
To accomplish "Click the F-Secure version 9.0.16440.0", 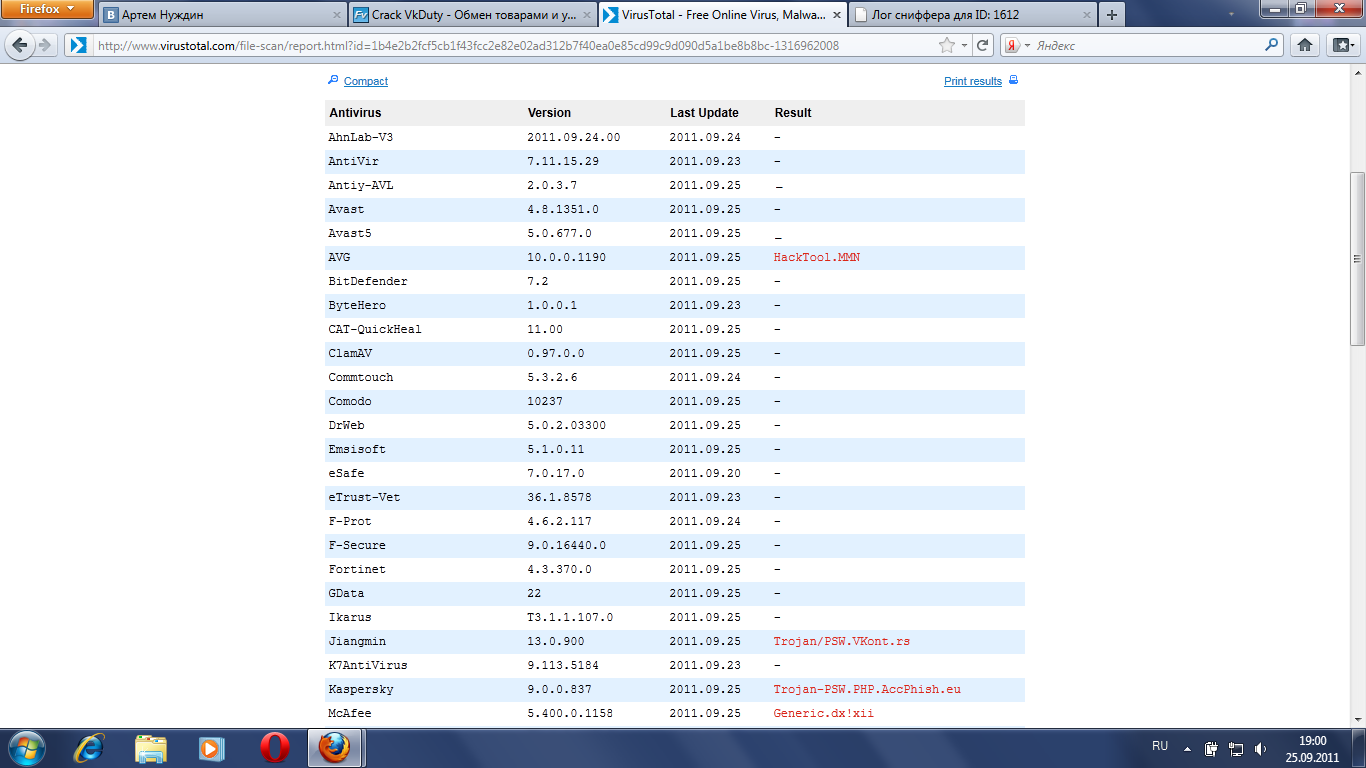I will [566, 545].
